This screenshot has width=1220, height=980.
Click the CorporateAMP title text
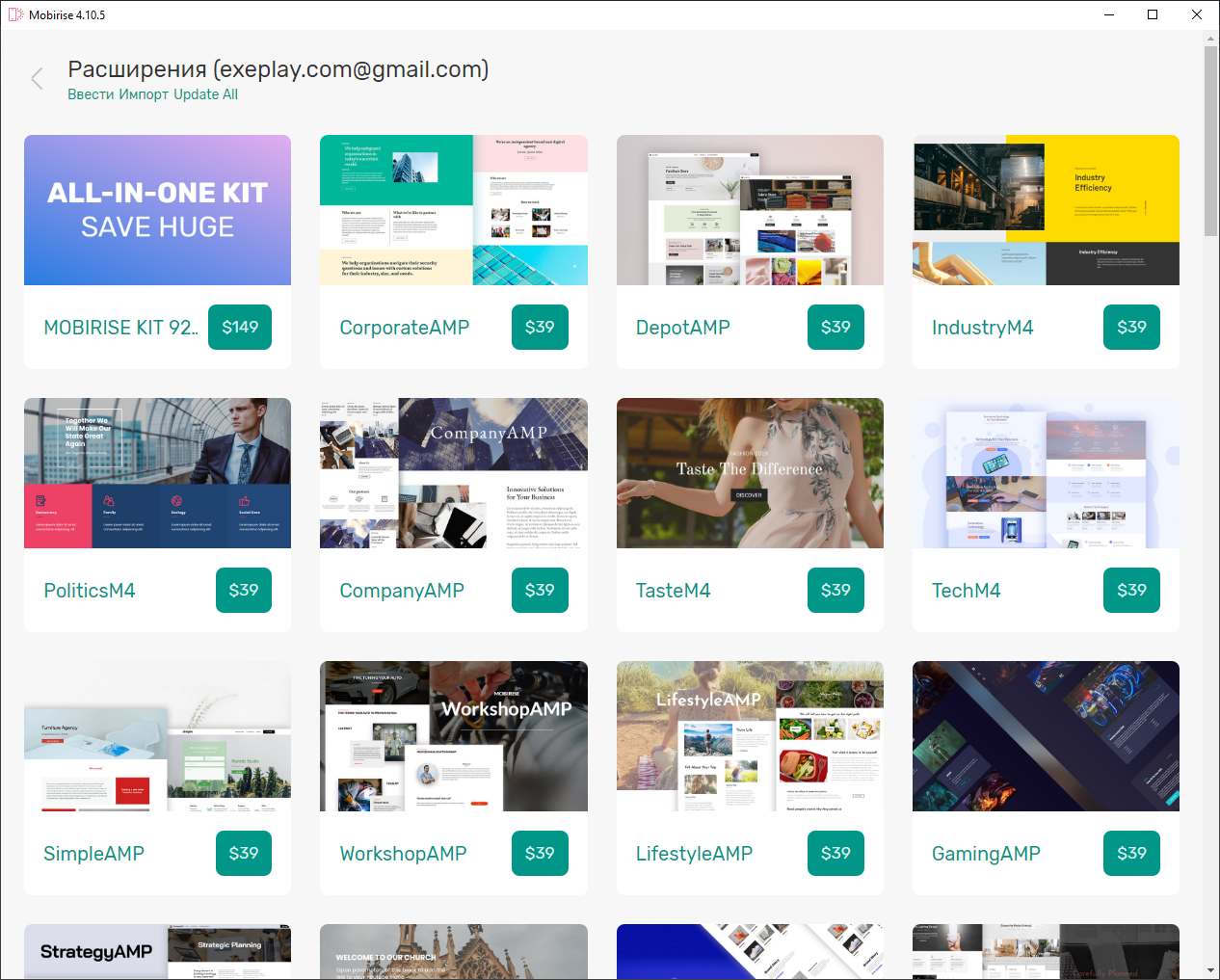(x=405, y=328)
